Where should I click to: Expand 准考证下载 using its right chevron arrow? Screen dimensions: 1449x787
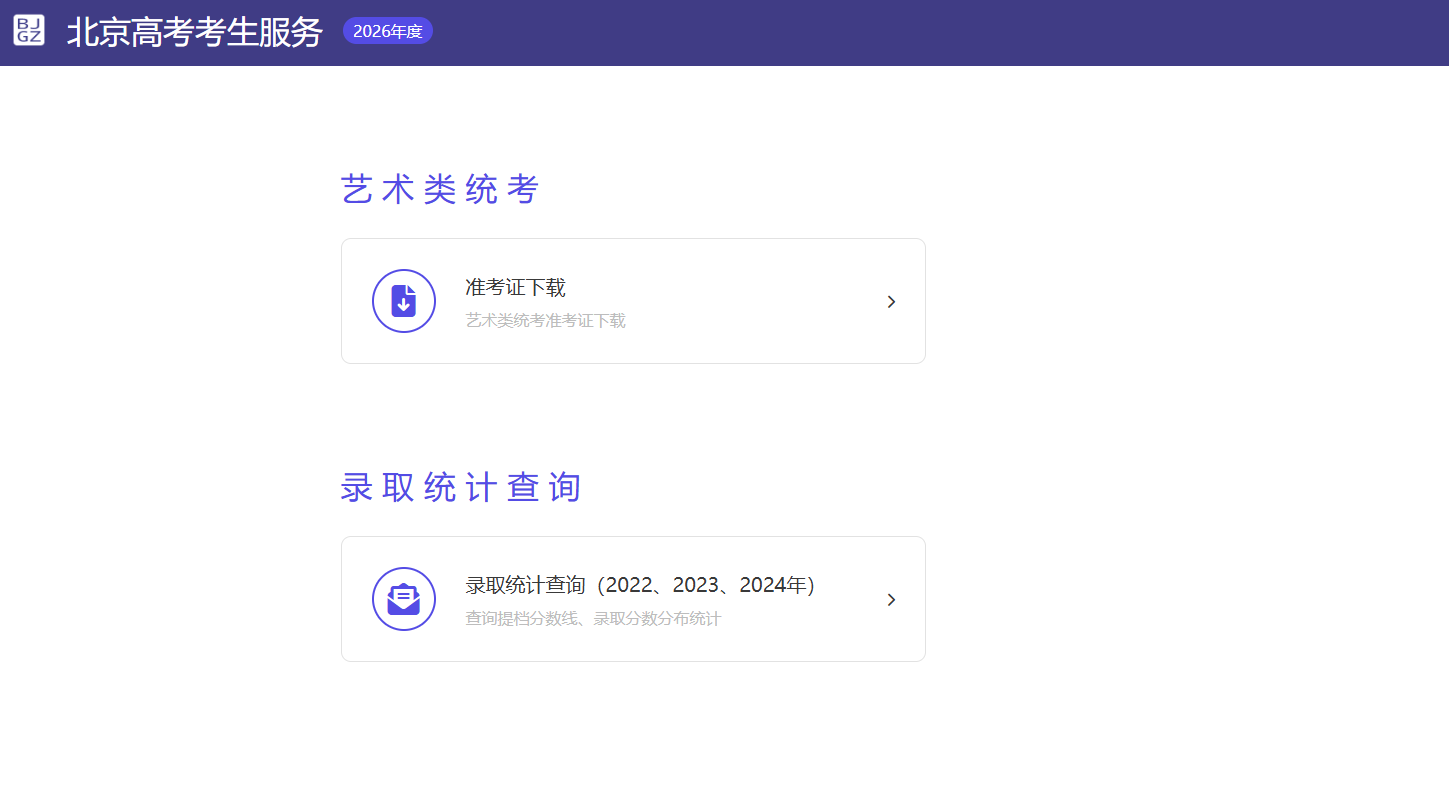891,302
